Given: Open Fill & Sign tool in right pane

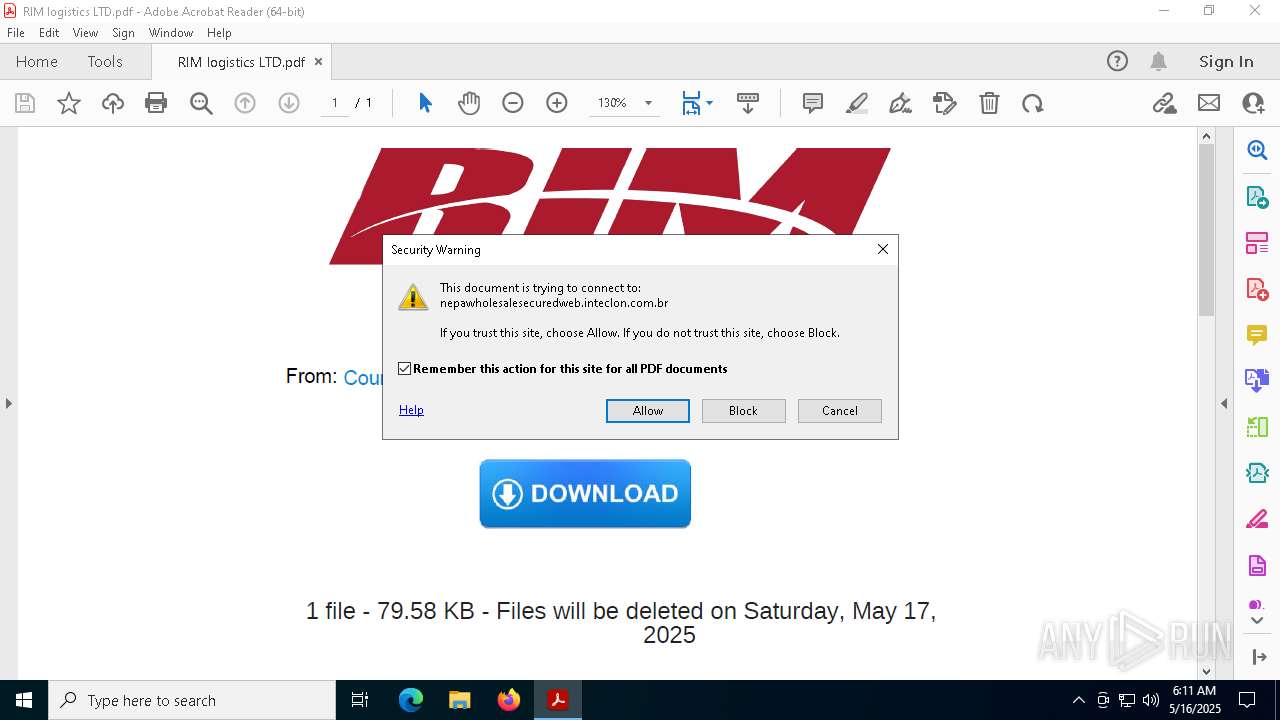Looking at the screenshot, I should click(x=1257, y=519).
